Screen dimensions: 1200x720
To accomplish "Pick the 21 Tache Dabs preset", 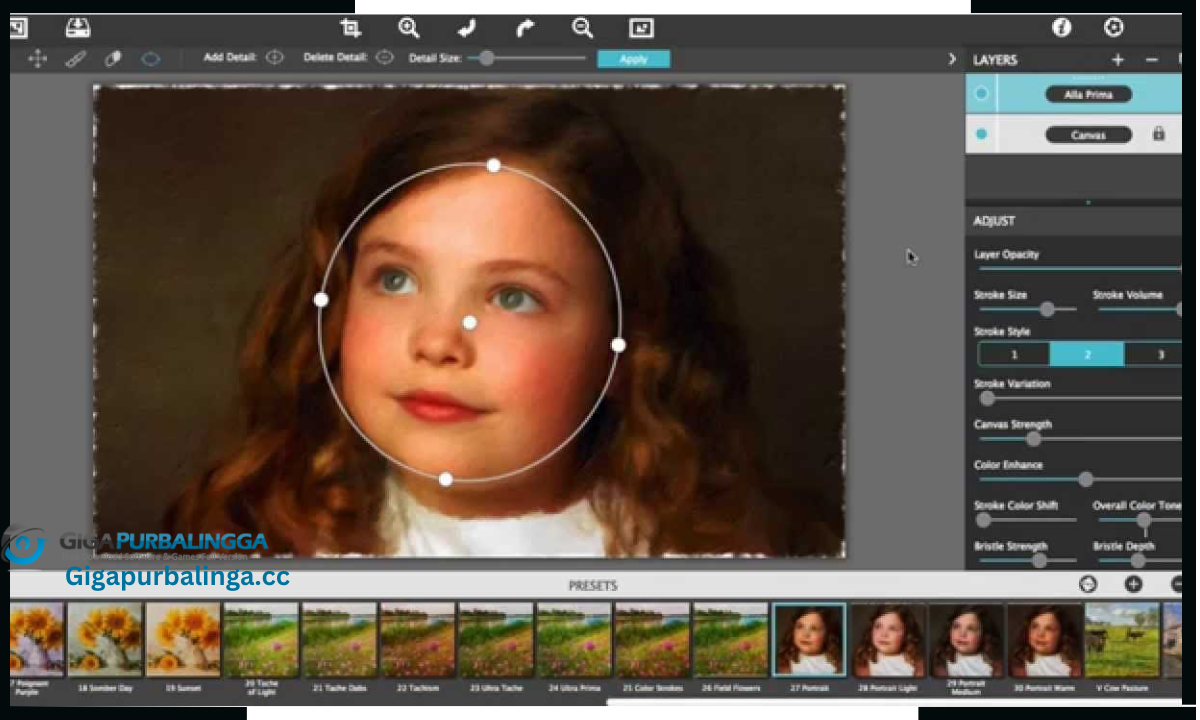I will pos(339,639).
